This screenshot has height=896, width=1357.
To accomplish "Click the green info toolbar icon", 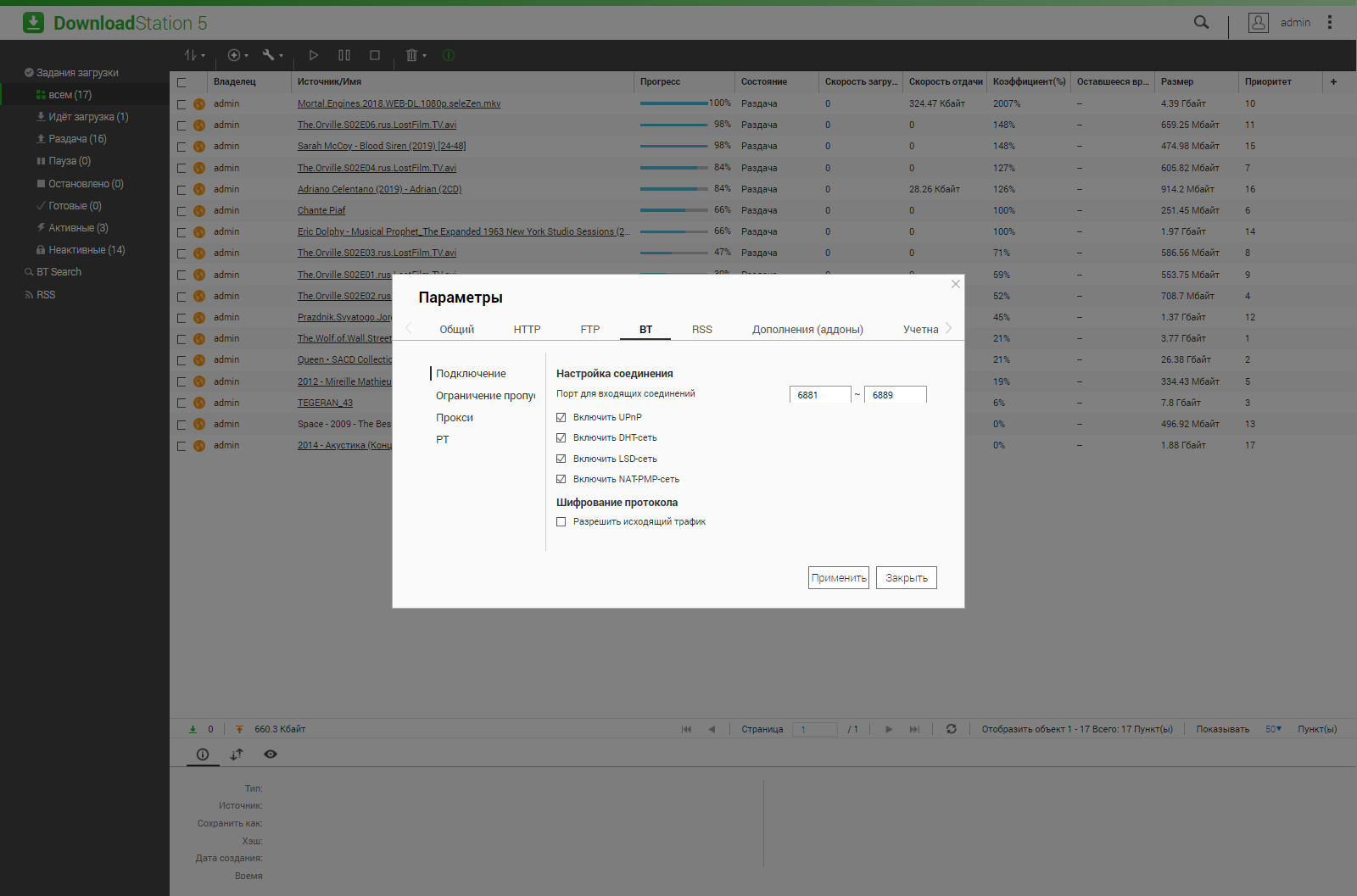I will [449, 55].
